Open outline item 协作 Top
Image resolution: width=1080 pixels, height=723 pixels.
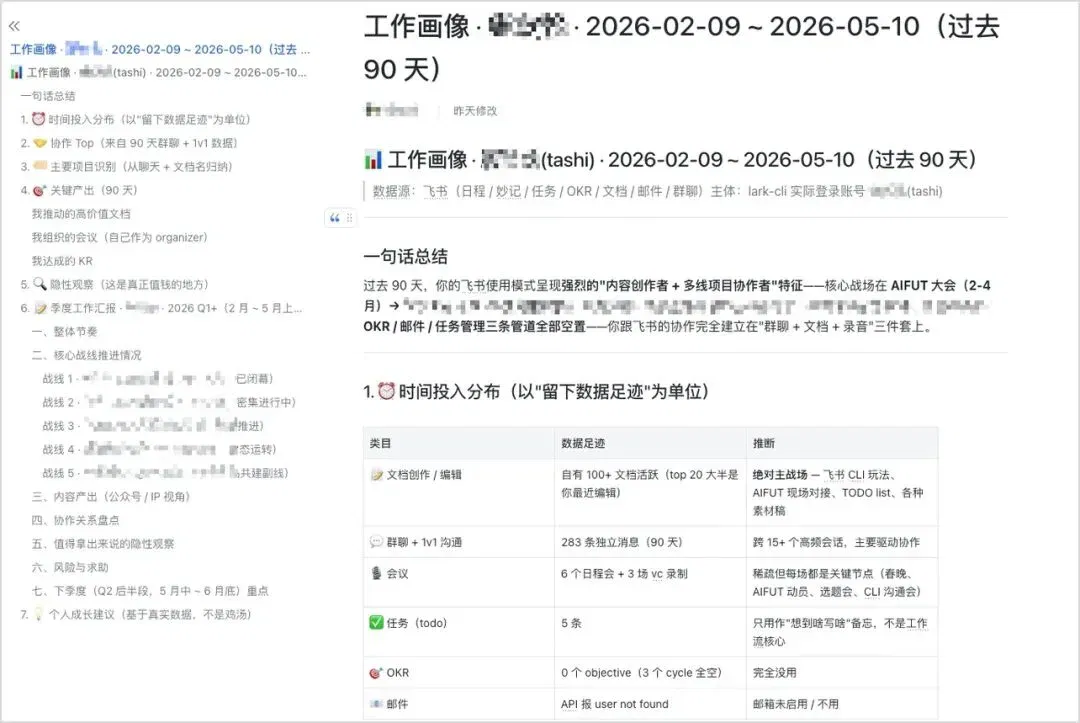(x=129, y=143)
